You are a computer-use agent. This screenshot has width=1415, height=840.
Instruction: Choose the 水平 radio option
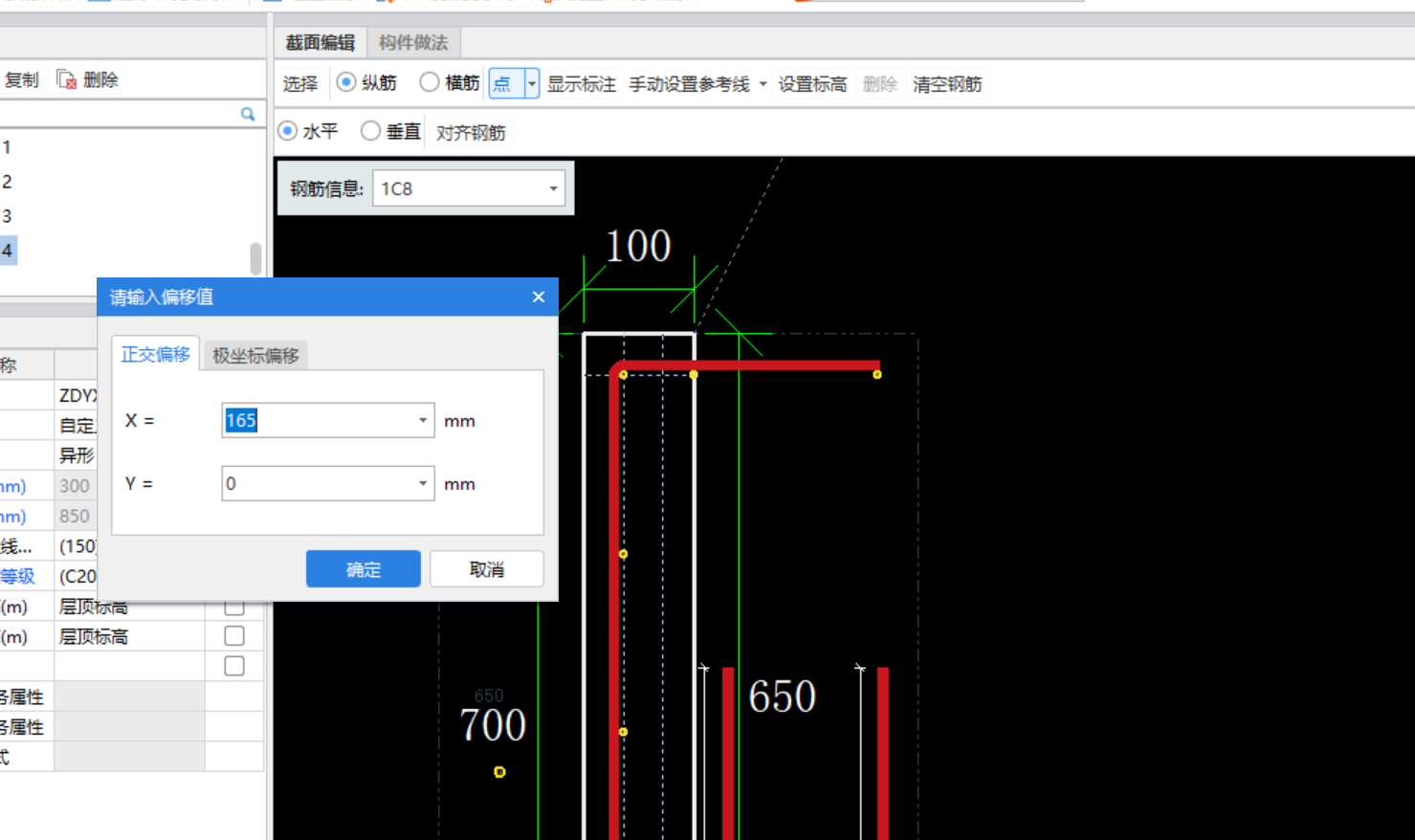[287, 131]
